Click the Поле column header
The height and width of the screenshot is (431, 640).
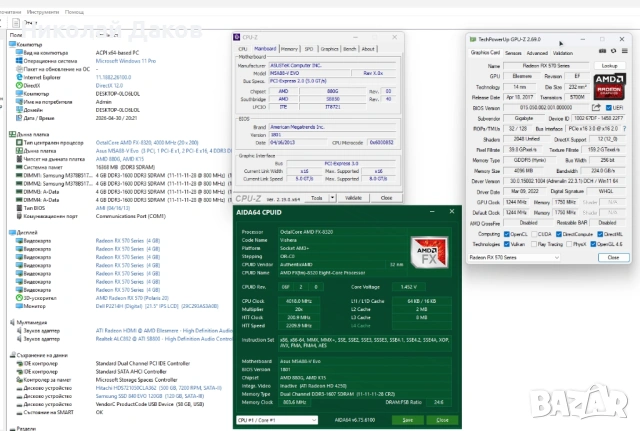16,35
